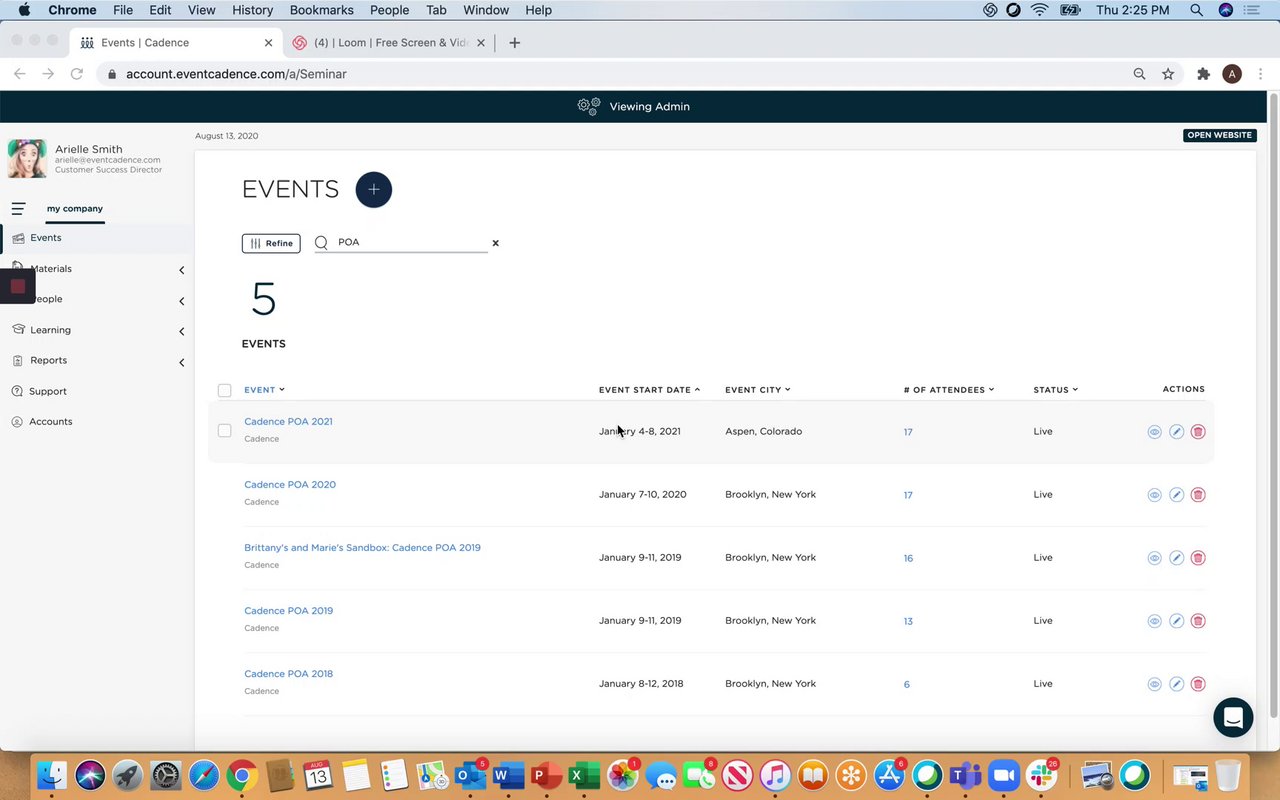Click the address bar URL
The height and width of the screenshot is (800, 1280).
point(236,74)
